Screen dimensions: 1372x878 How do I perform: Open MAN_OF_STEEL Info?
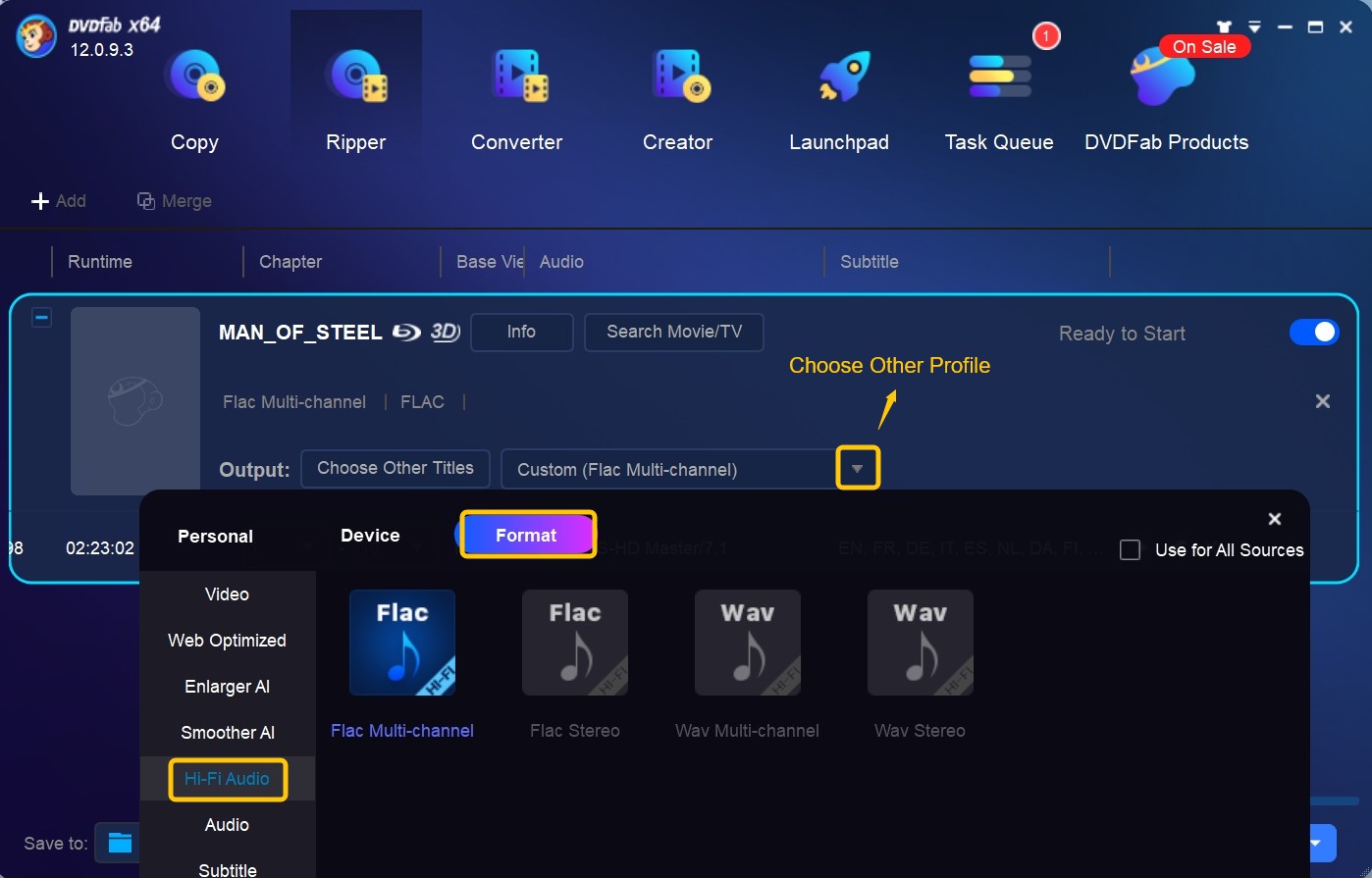point(521,332)
